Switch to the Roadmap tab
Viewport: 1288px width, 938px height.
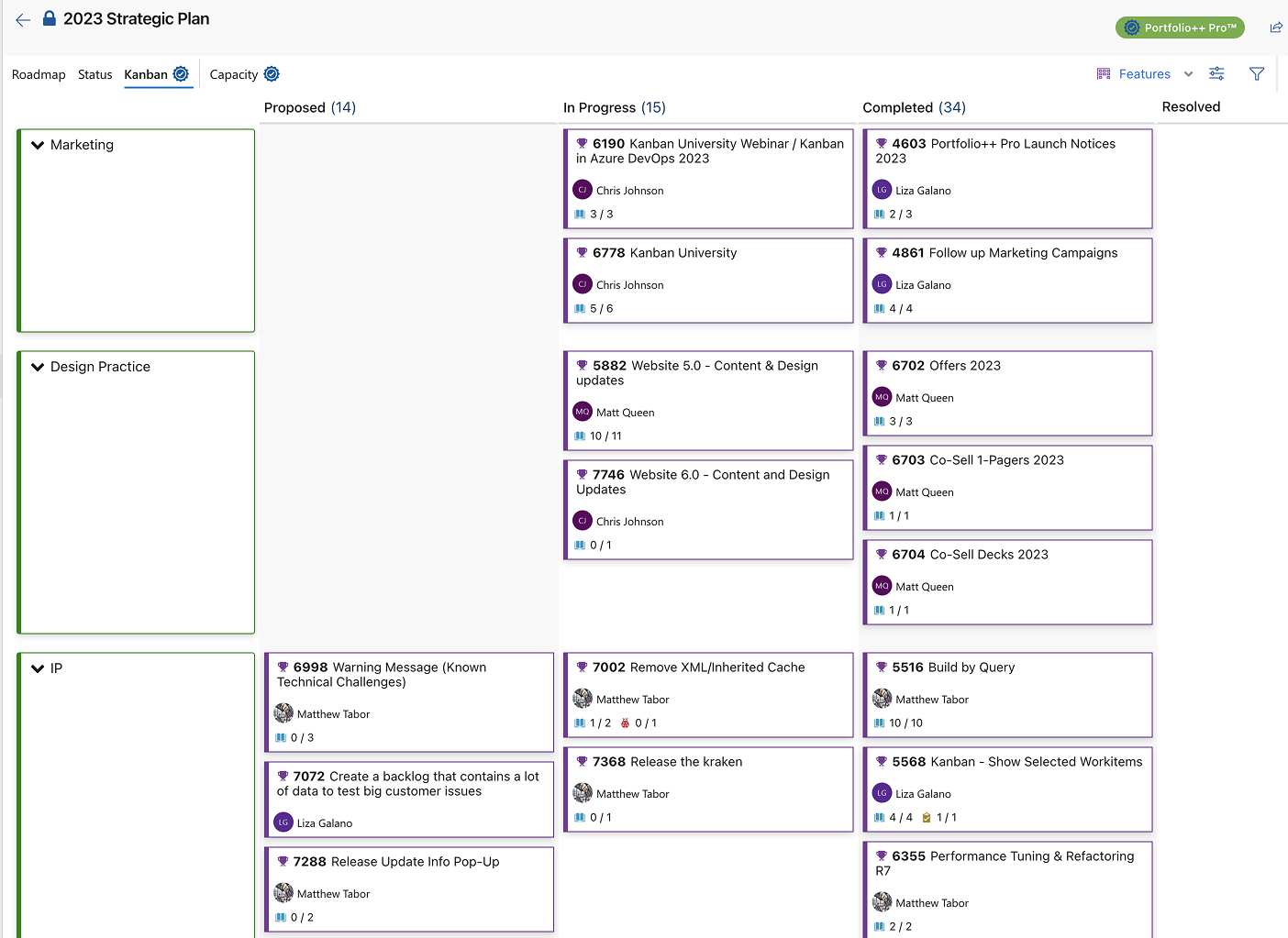[x=39, y=75]
